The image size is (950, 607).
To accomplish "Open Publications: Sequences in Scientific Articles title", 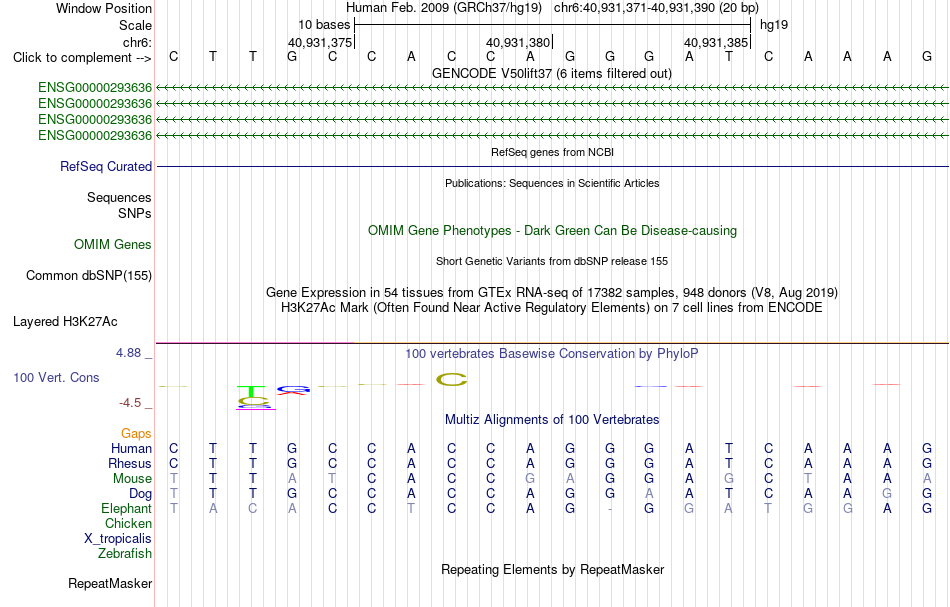I will [552, 183].
